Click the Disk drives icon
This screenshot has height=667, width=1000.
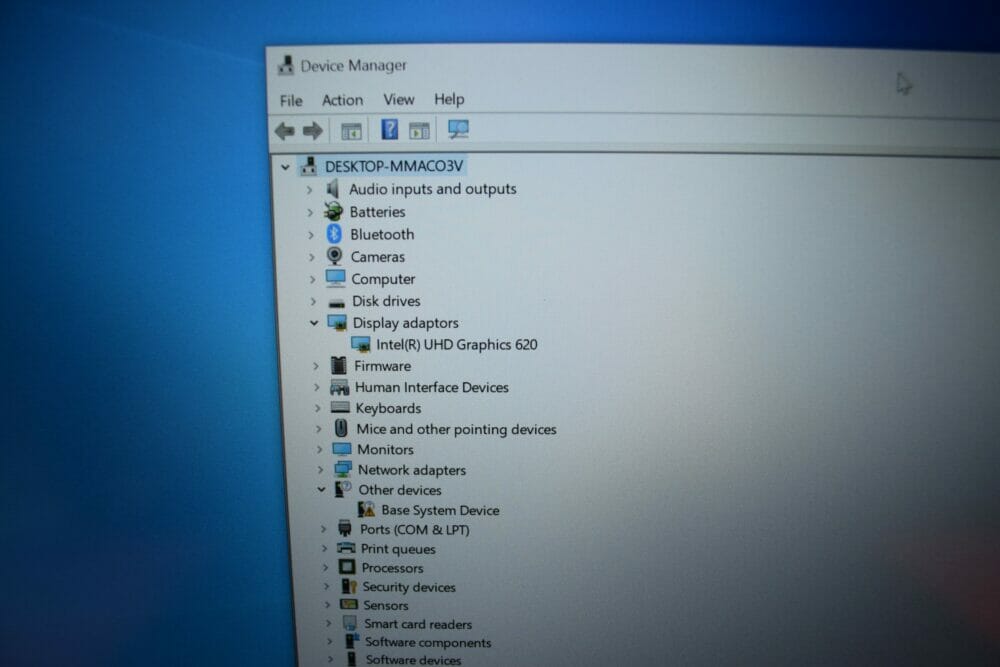coord(337,303)
